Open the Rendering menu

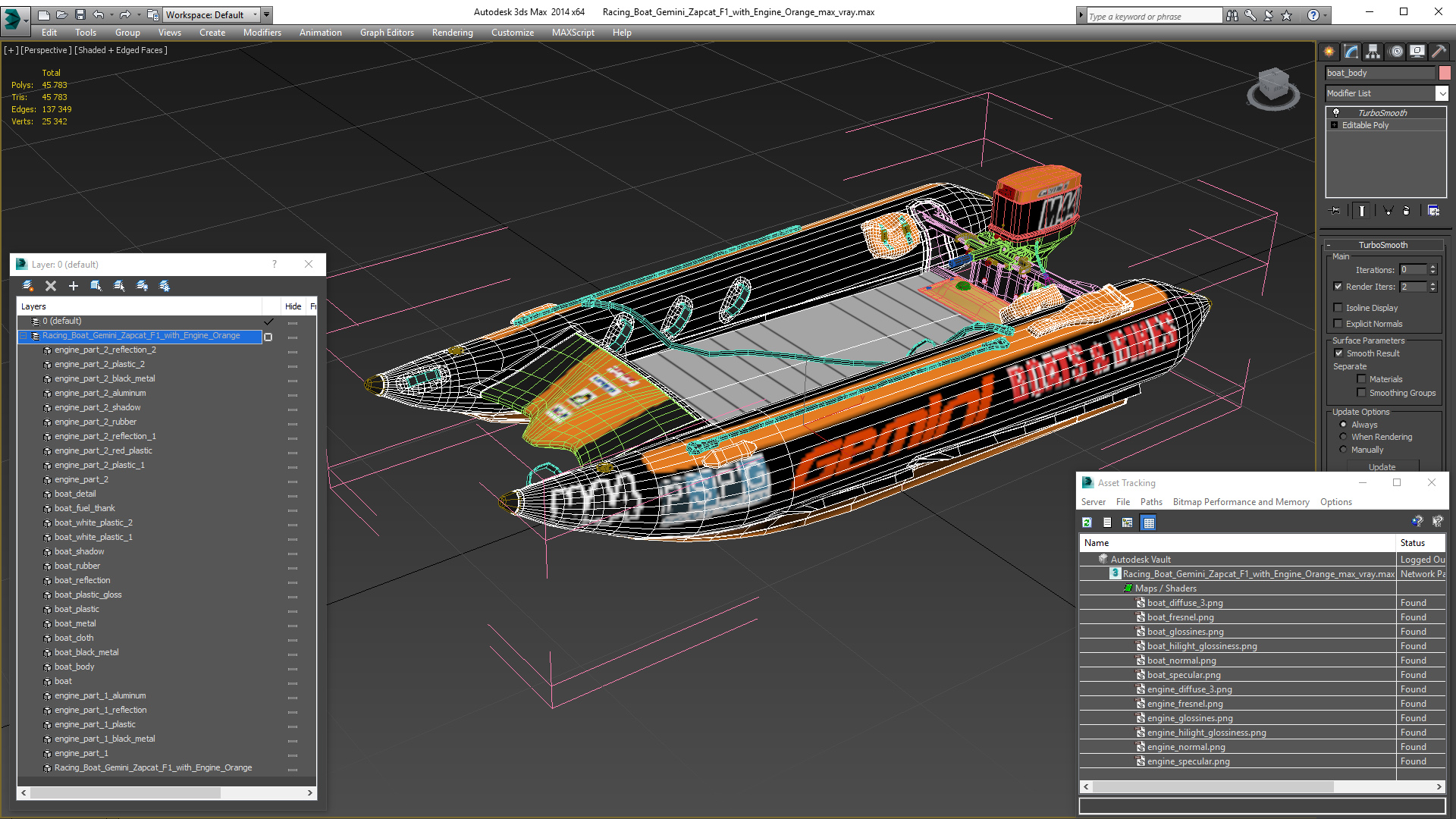click(453, 33)
